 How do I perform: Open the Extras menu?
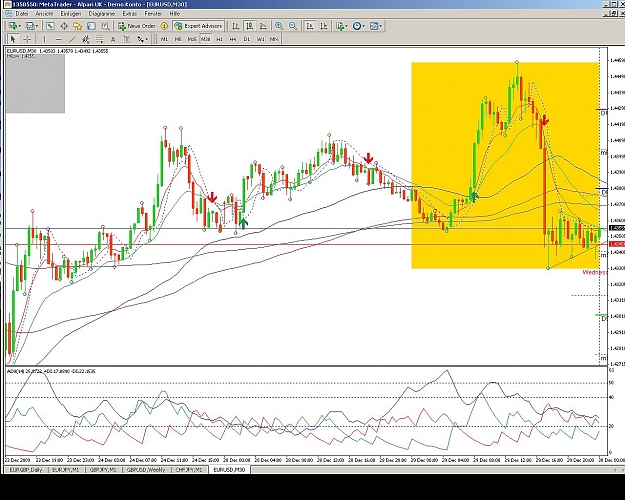coord(130,14)
